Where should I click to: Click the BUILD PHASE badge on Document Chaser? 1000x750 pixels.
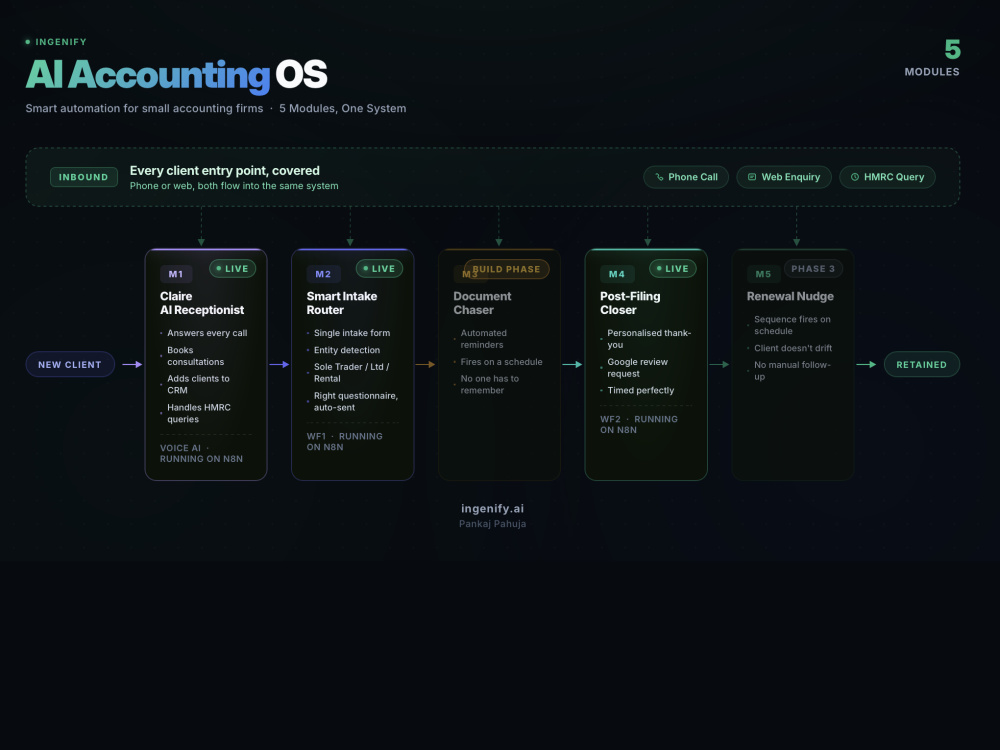coord(506,269)
